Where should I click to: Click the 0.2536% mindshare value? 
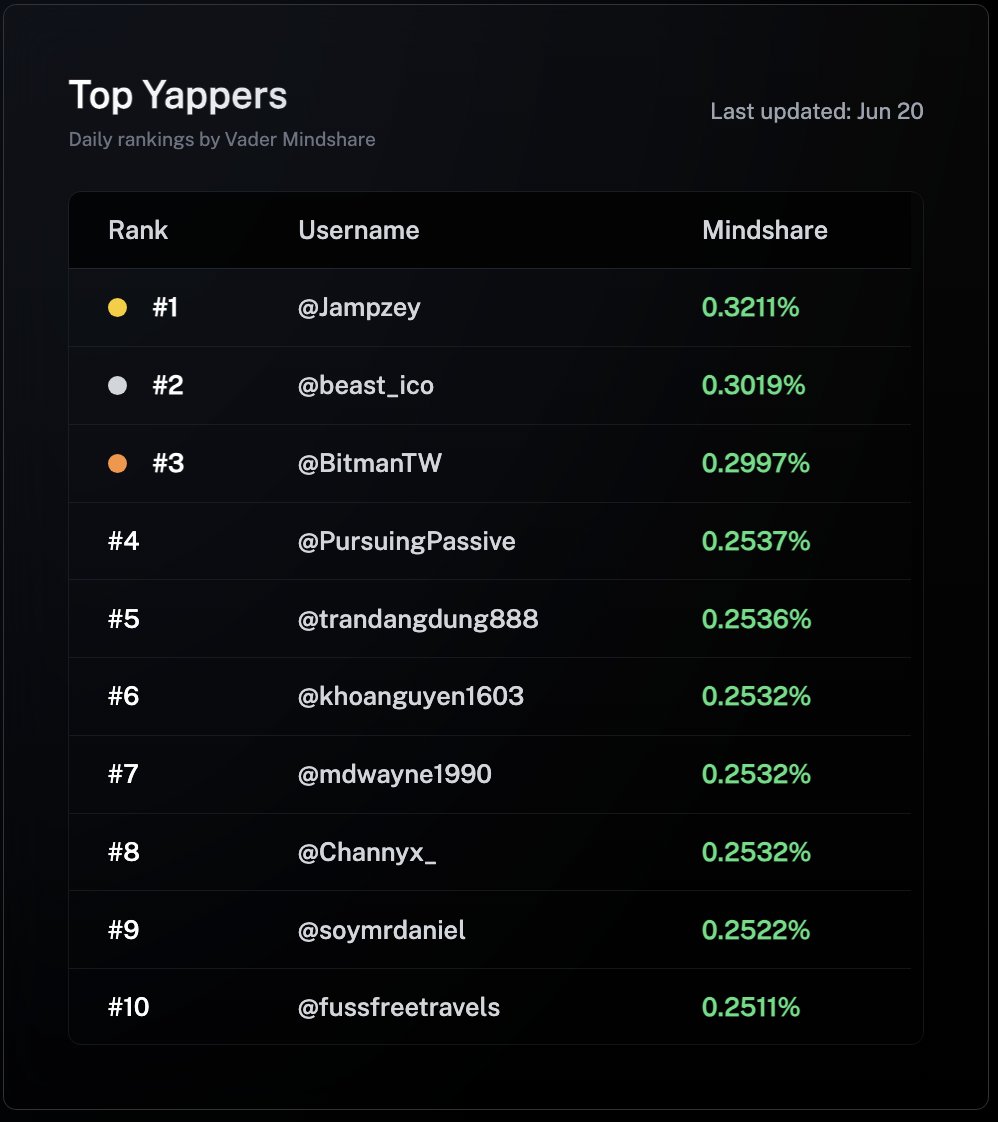click(756, 619)
